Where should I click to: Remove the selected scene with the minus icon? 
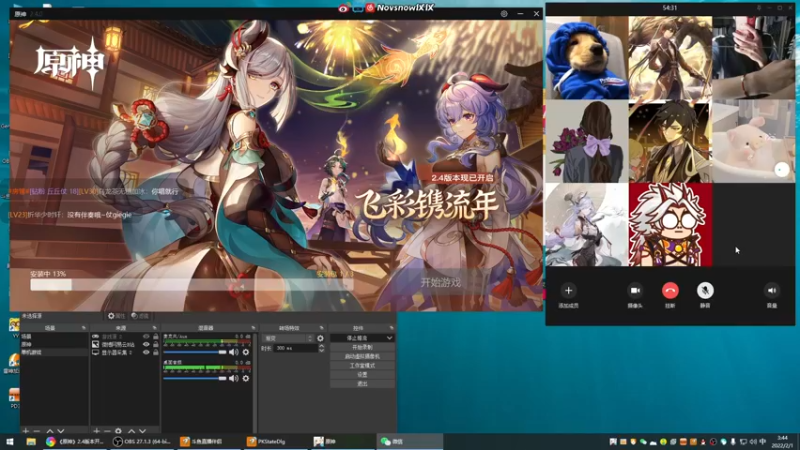pyautogui.click(x=37, y=431)
